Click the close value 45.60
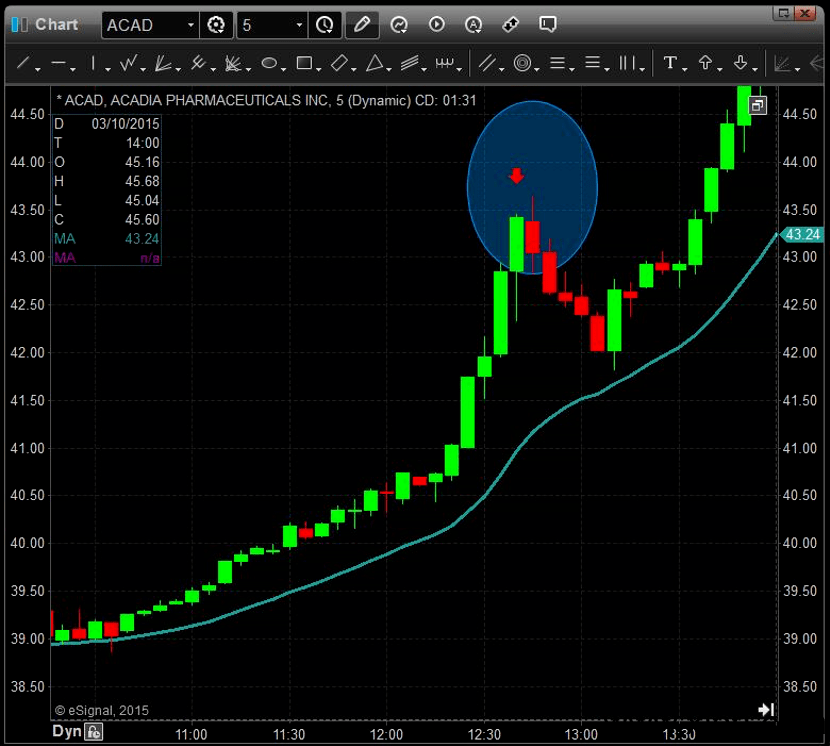The width and height of the screenshot is (830, 746). click(x=142, y=219)
